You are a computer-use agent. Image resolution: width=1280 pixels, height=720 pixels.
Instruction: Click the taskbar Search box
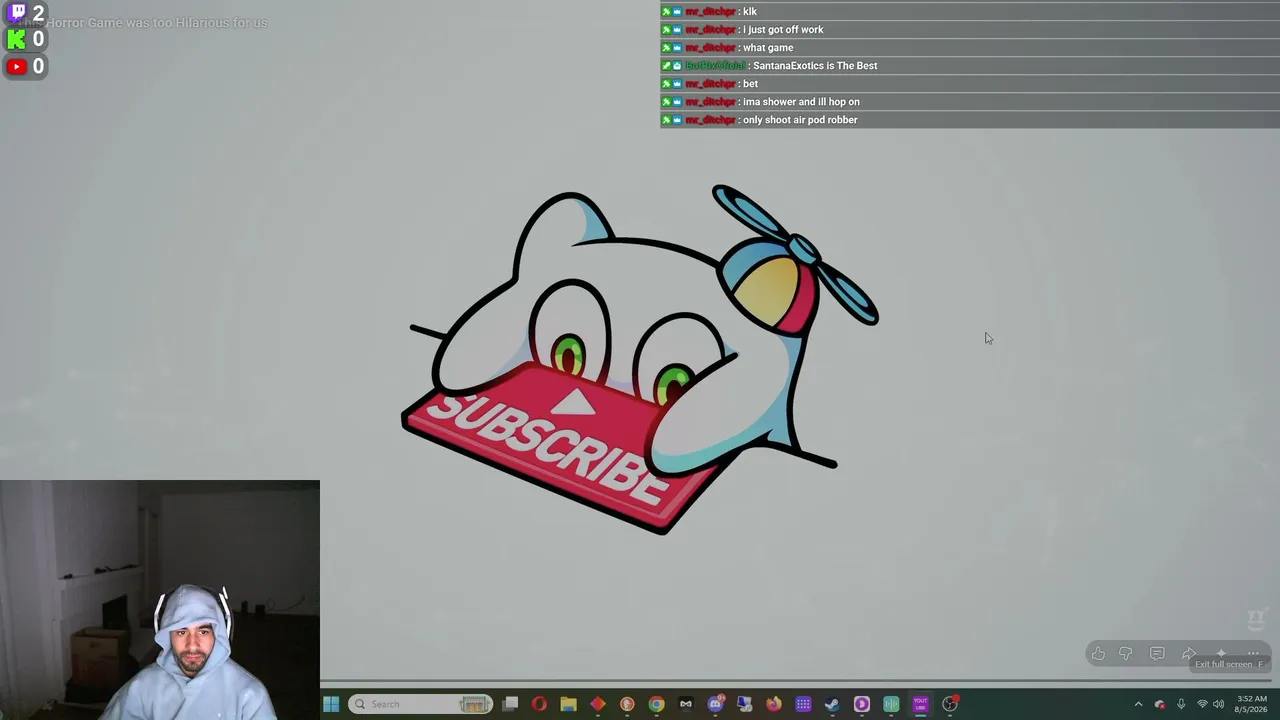(x=421, y=704)
